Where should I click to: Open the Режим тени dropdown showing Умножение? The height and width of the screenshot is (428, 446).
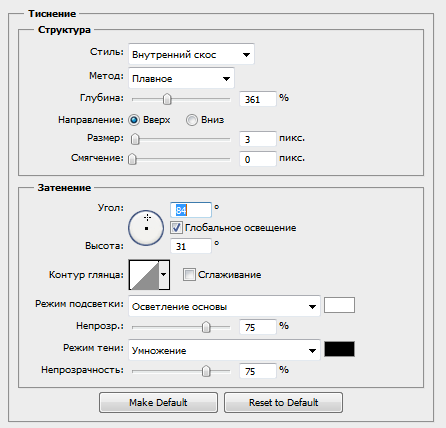(x=224, y=350)
